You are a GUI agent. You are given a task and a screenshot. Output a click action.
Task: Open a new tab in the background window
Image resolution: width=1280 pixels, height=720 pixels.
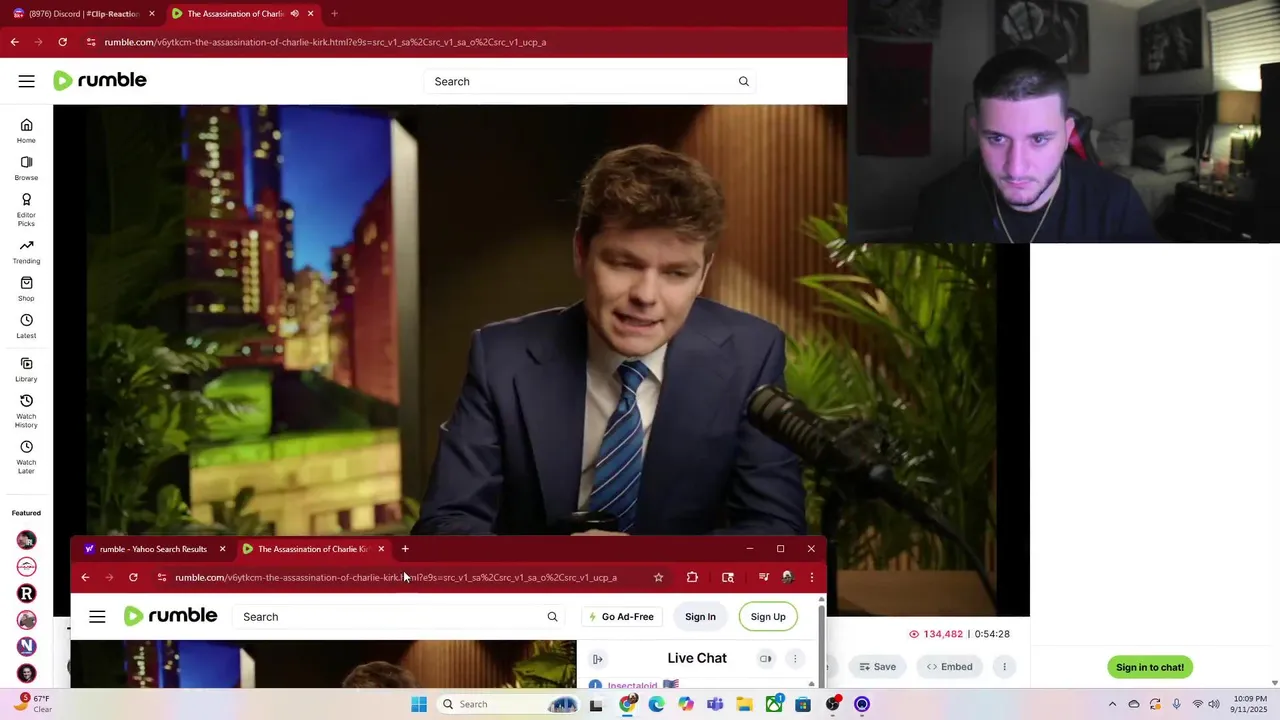click(x=334, y=13)
